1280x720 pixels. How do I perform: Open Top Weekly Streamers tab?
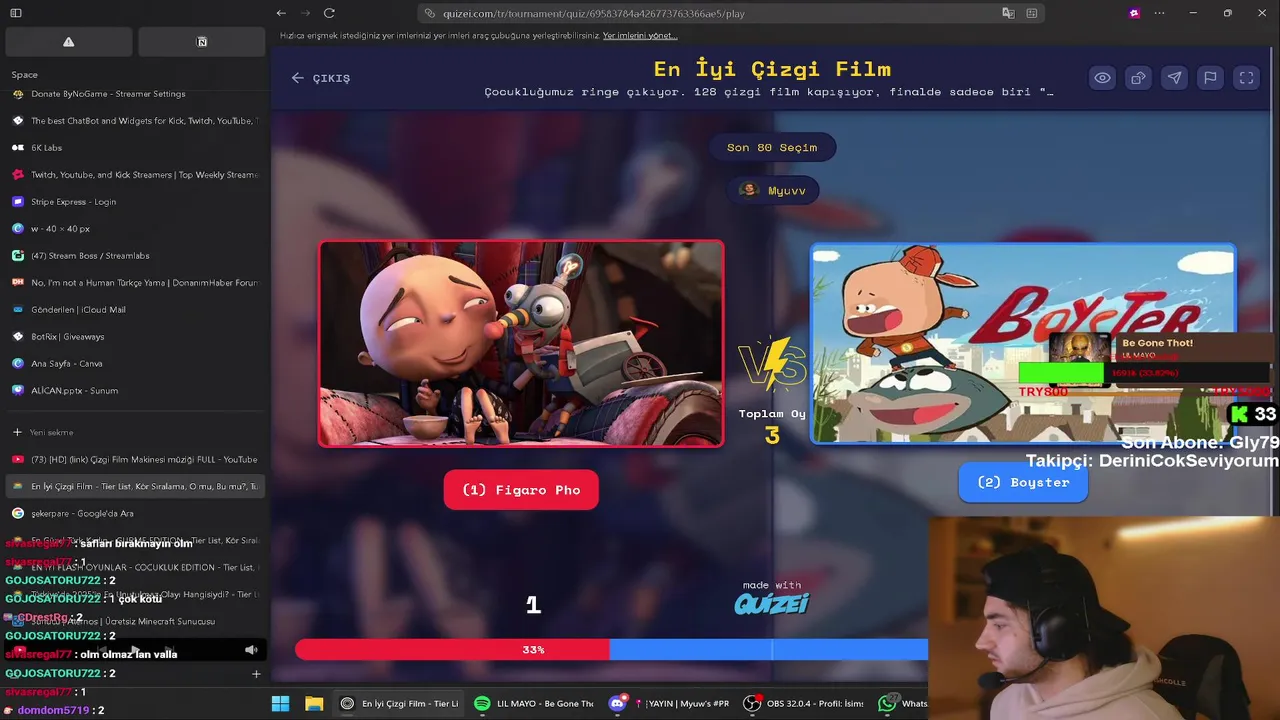tap(135, 175)
